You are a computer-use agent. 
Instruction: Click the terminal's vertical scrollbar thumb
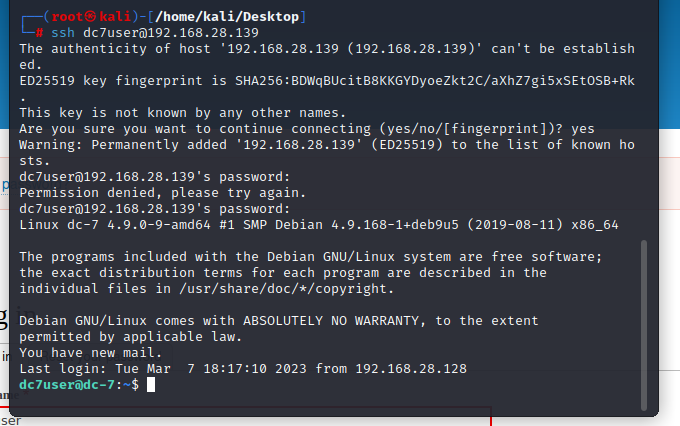[644, 324]
